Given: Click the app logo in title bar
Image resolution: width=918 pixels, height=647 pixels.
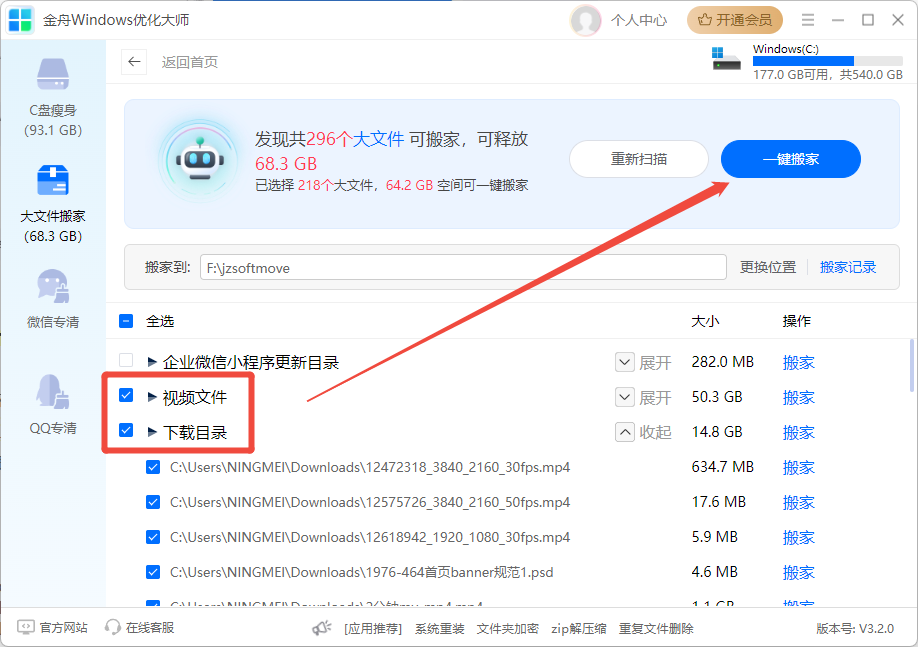Looking at the screenshot, I should (20, 20).
